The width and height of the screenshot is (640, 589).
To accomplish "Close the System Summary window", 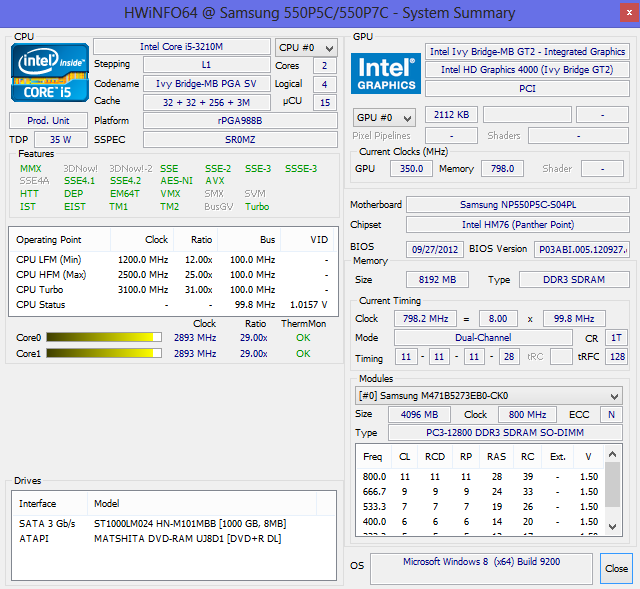I will point(629,13).
